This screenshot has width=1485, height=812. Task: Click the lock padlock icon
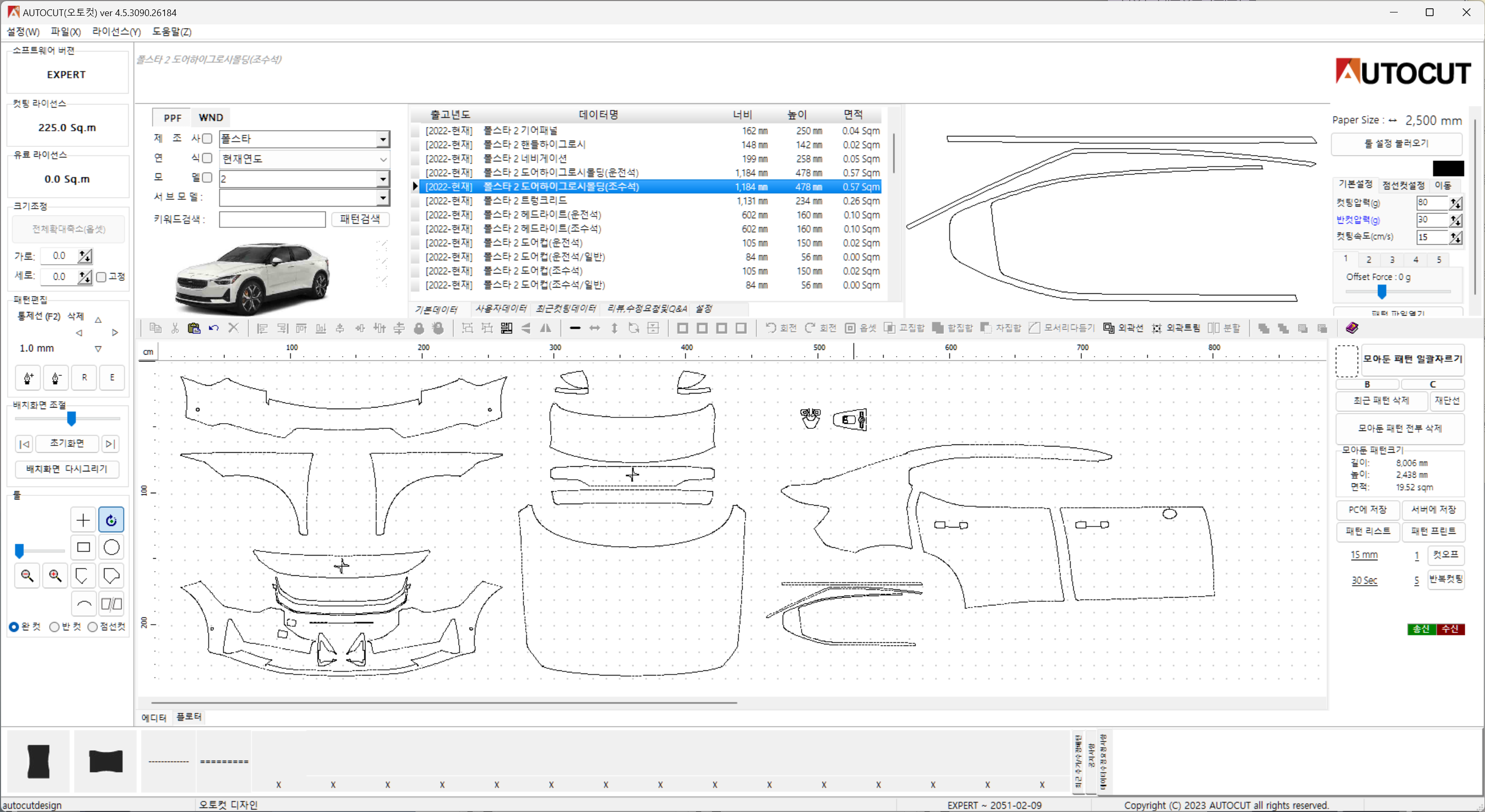419,328
